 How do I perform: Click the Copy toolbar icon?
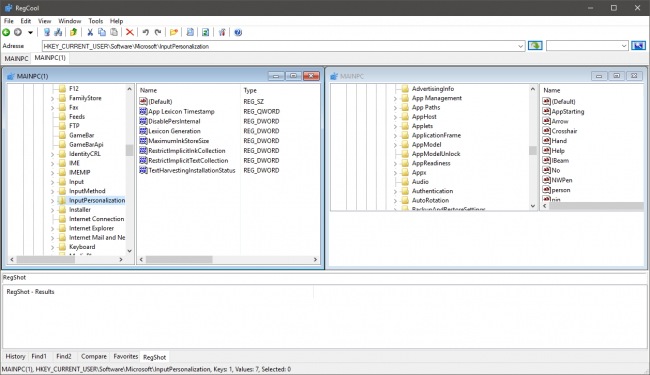click(x=102, y=32)
